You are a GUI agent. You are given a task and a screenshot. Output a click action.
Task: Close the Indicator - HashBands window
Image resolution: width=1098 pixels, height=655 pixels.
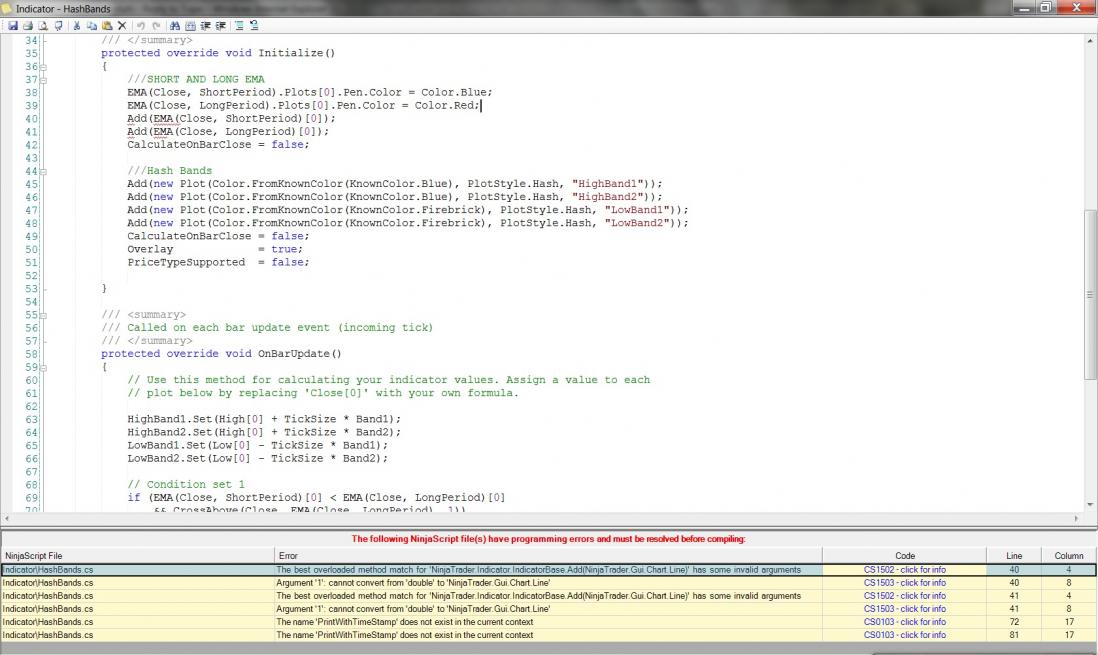1077,8
